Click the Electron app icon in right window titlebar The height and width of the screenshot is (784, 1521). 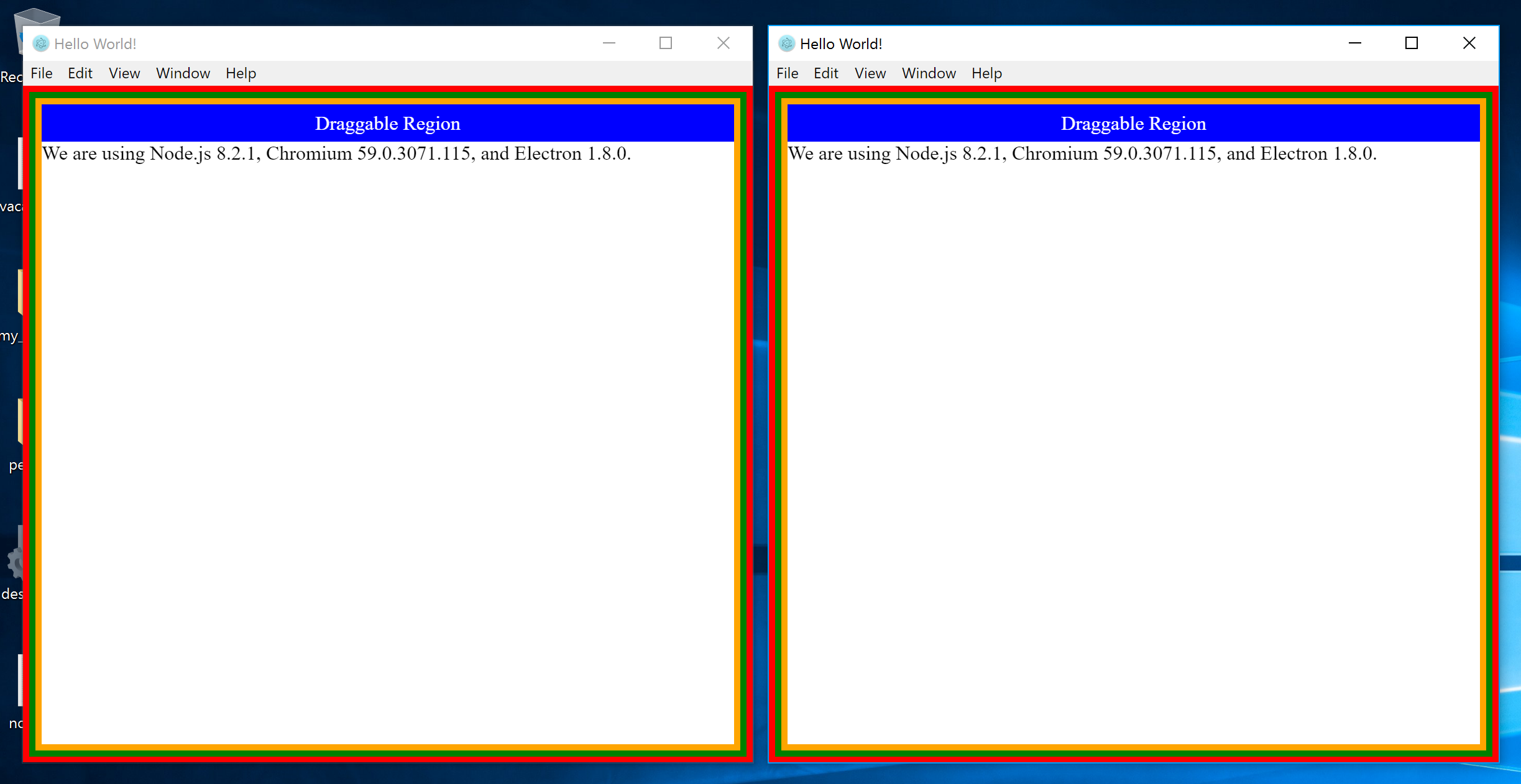[x=787, y=43]
